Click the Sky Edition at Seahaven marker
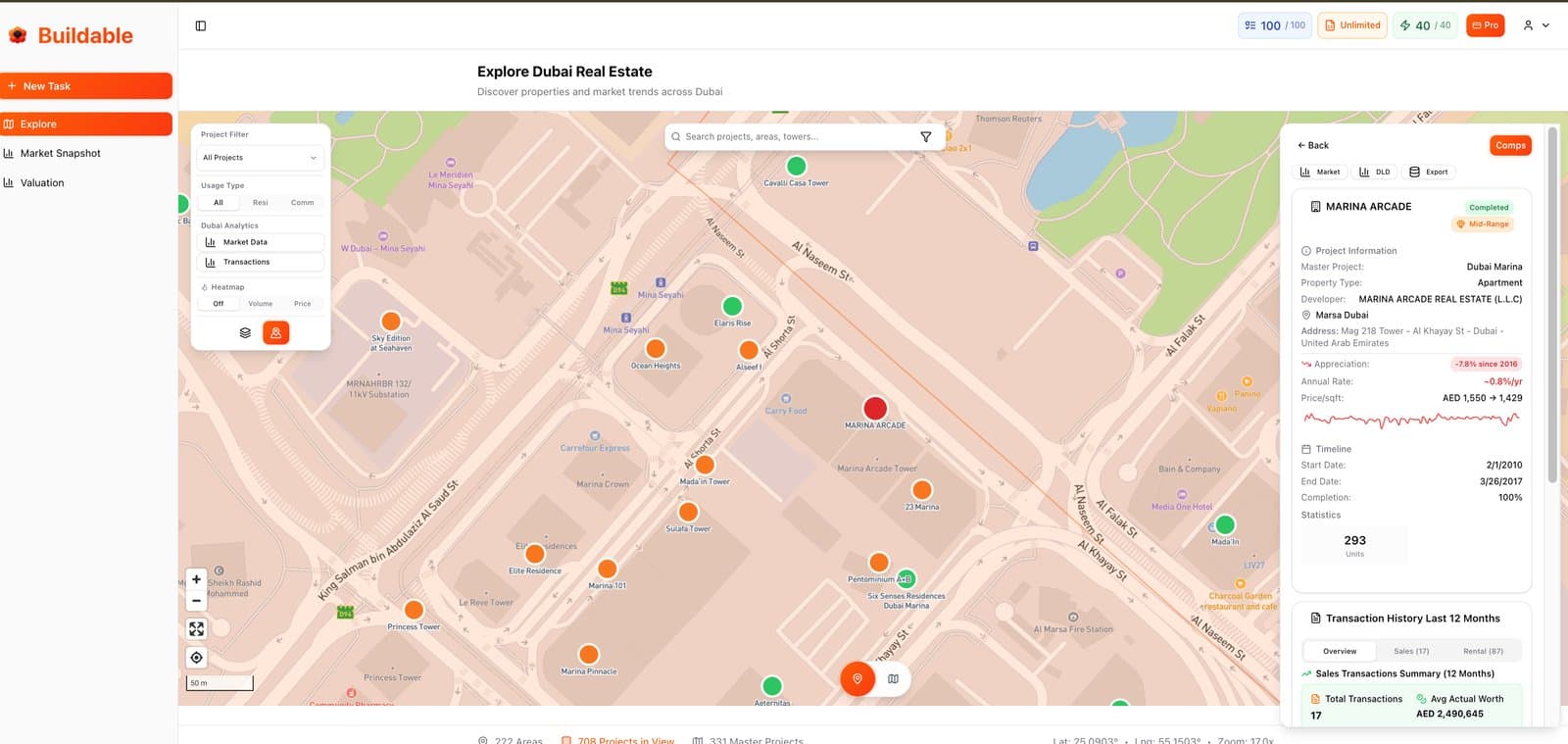 point(391,321)
